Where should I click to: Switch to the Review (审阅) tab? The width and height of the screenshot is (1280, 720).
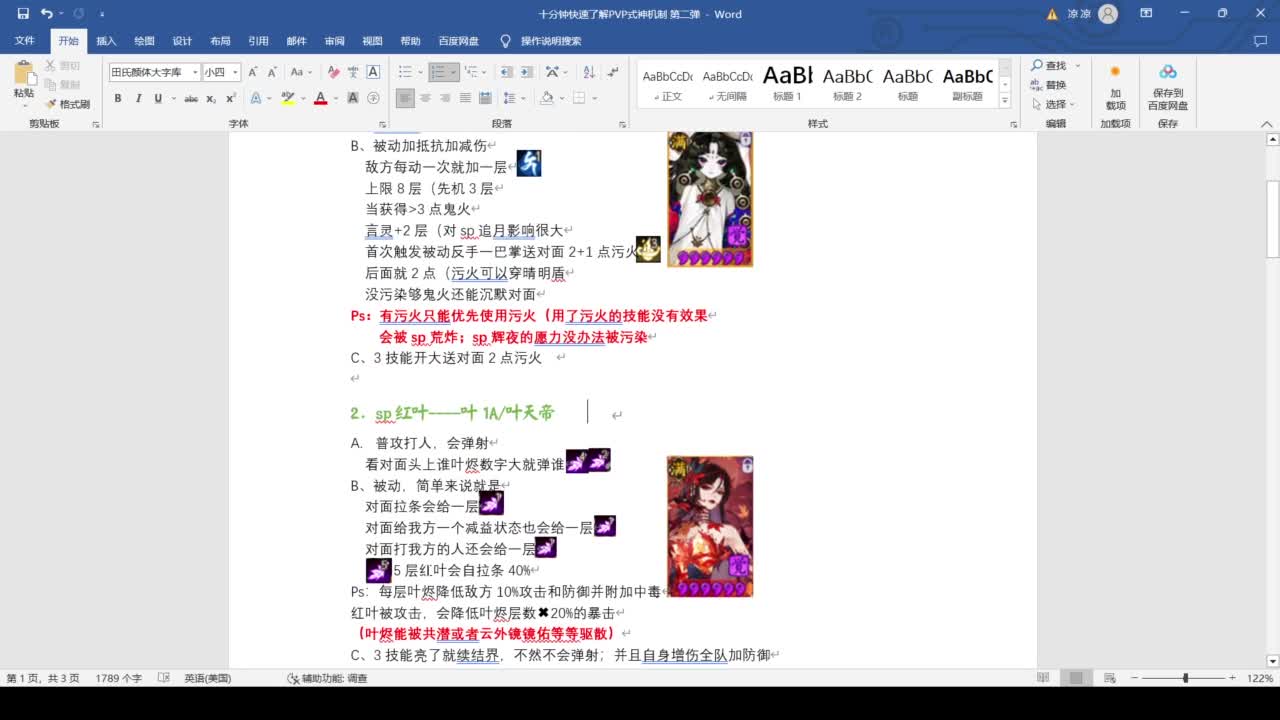[334, 41]
